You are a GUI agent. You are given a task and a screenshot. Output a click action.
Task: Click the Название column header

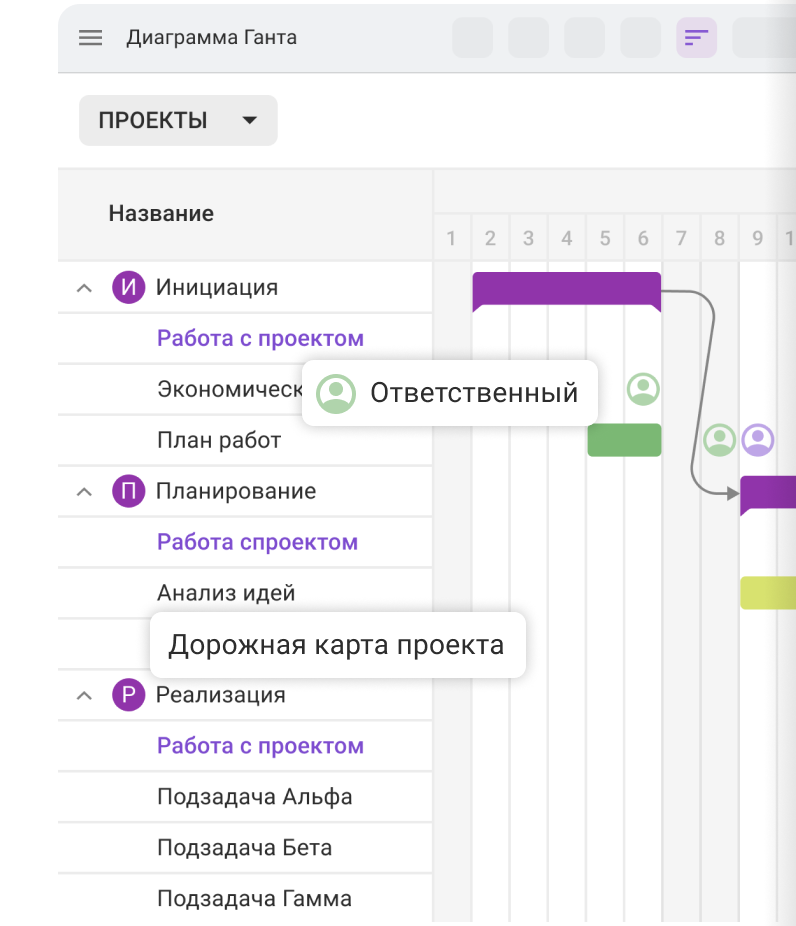[161, 213]
